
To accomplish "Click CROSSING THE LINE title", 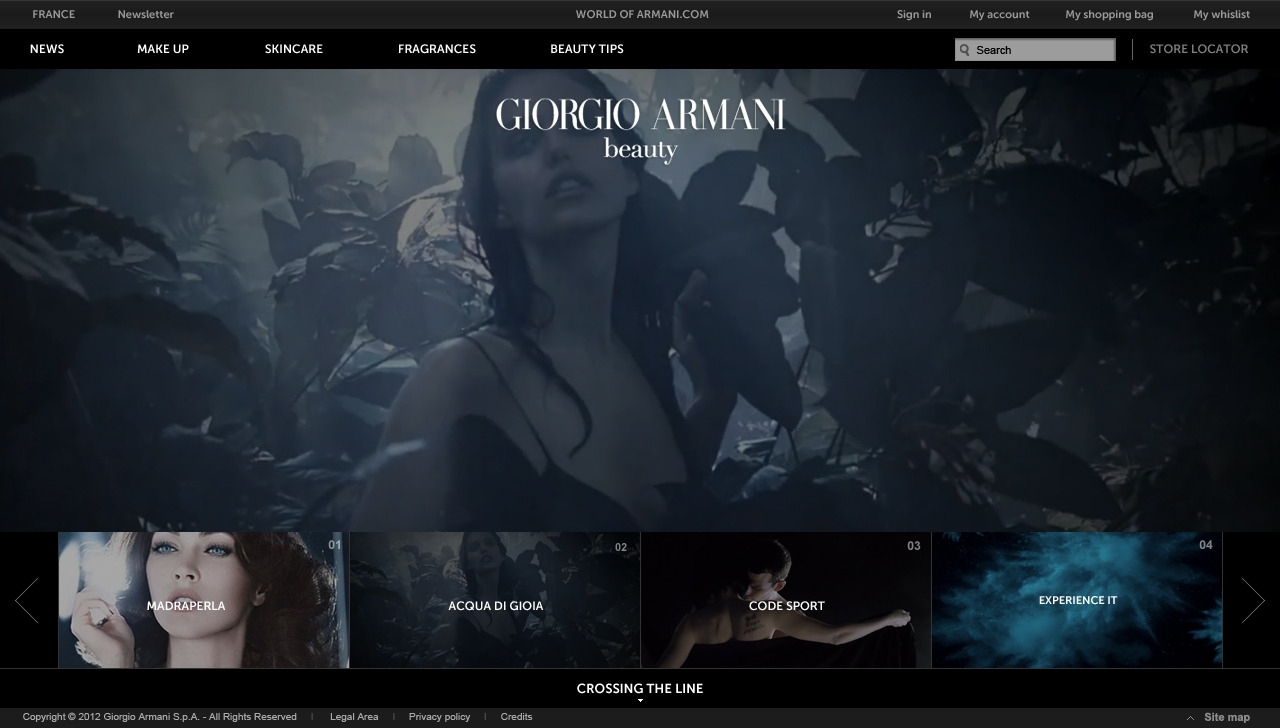I will tap(640, 688).
